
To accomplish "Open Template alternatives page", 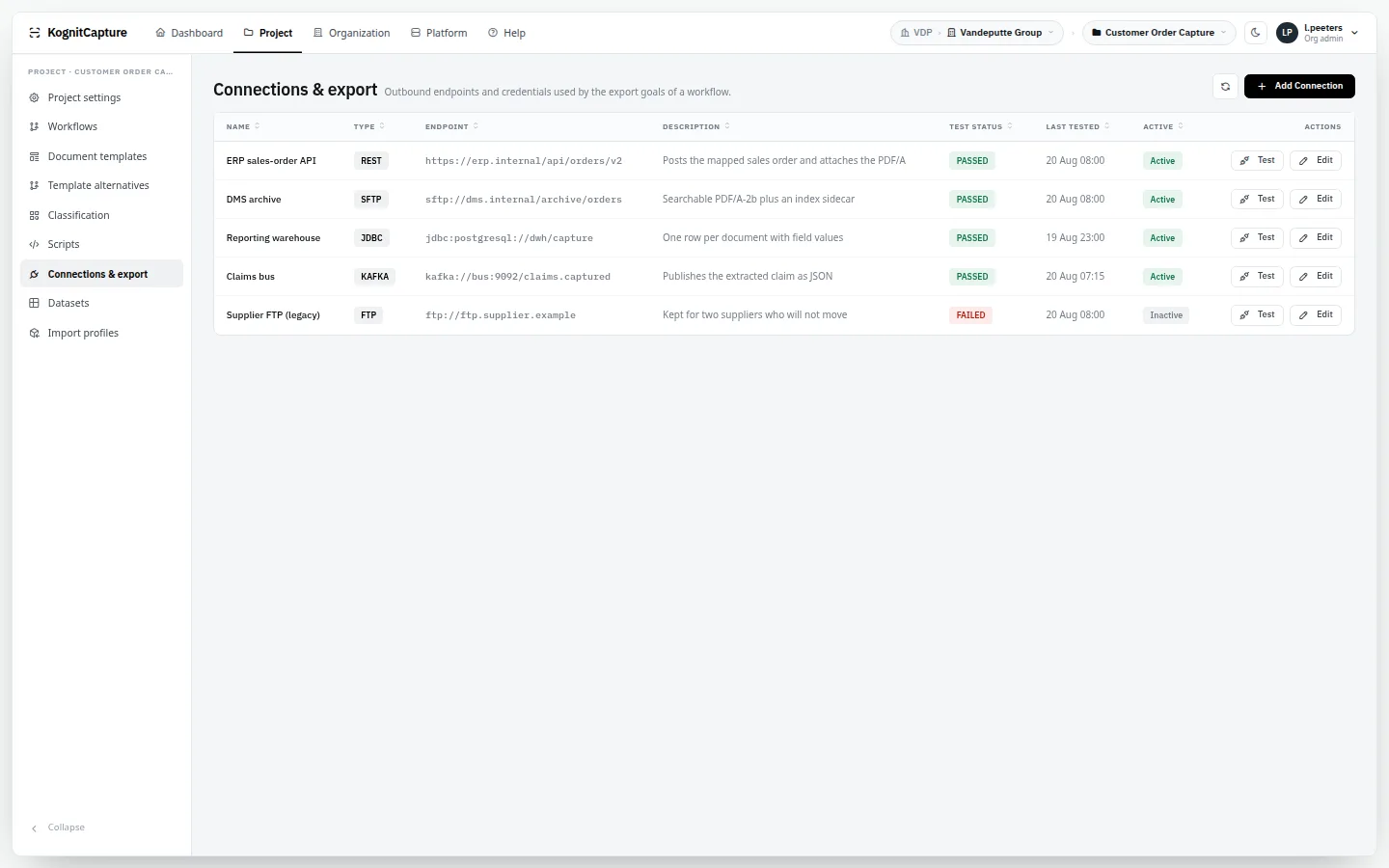I will pos(101,185).
